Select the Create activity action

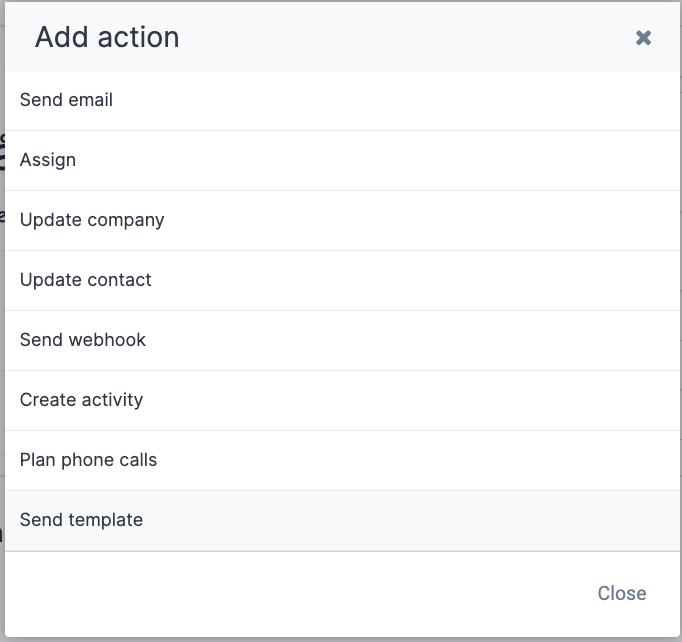[342, 401]
